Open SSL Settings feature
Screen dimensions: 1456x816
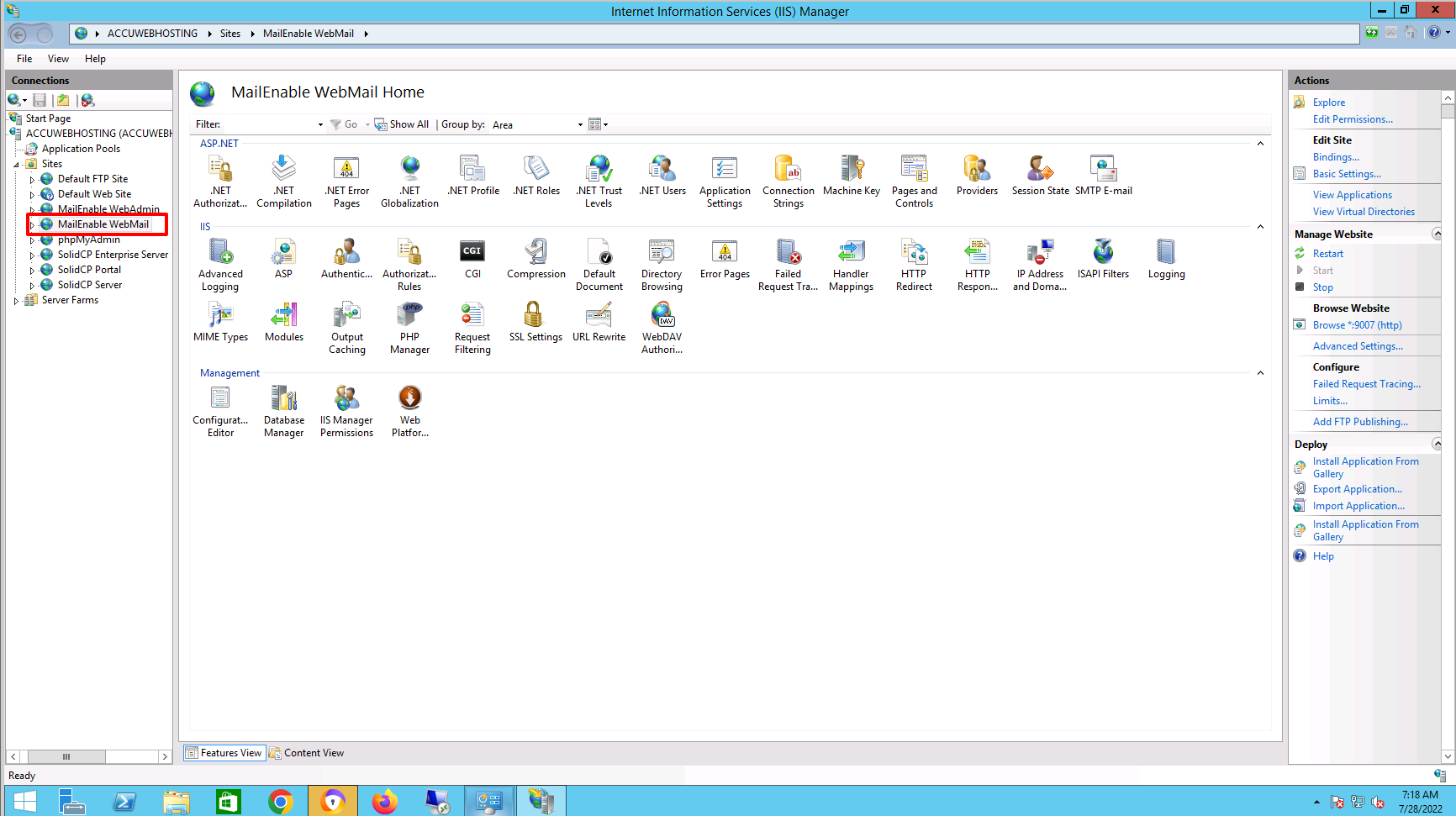(x=535, y=322)
